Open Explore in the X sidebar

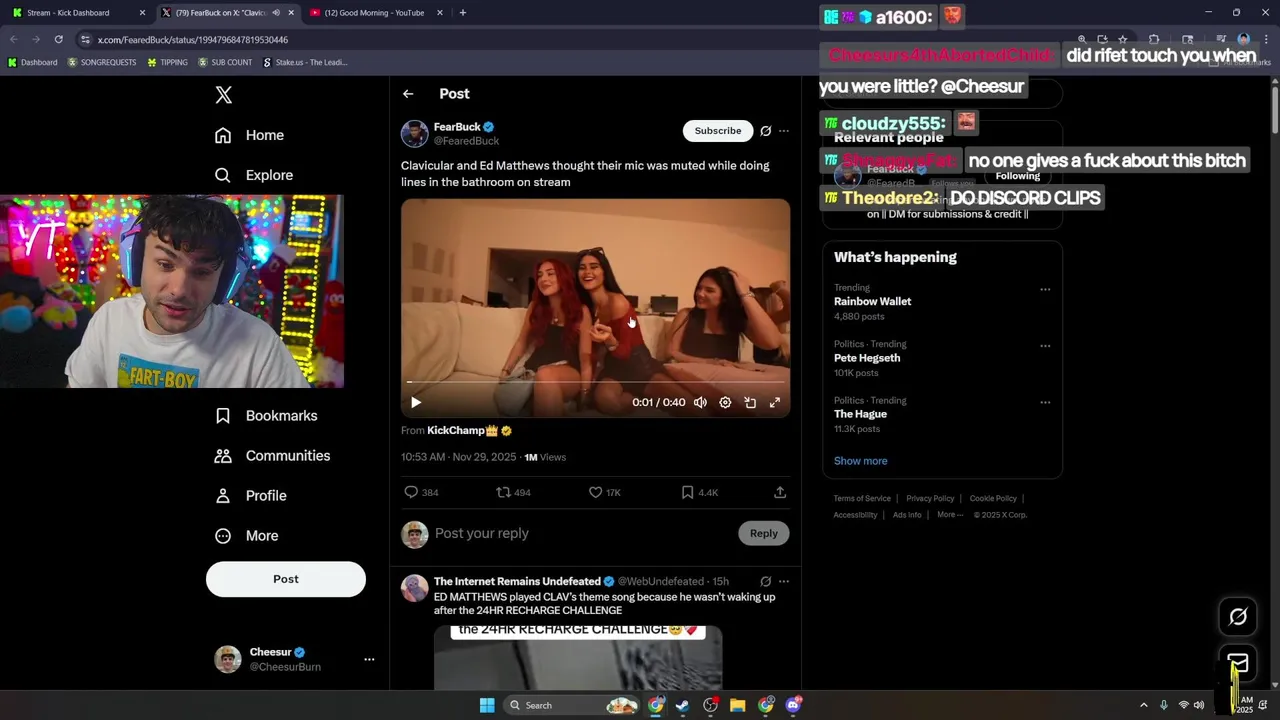coord(254,175)
